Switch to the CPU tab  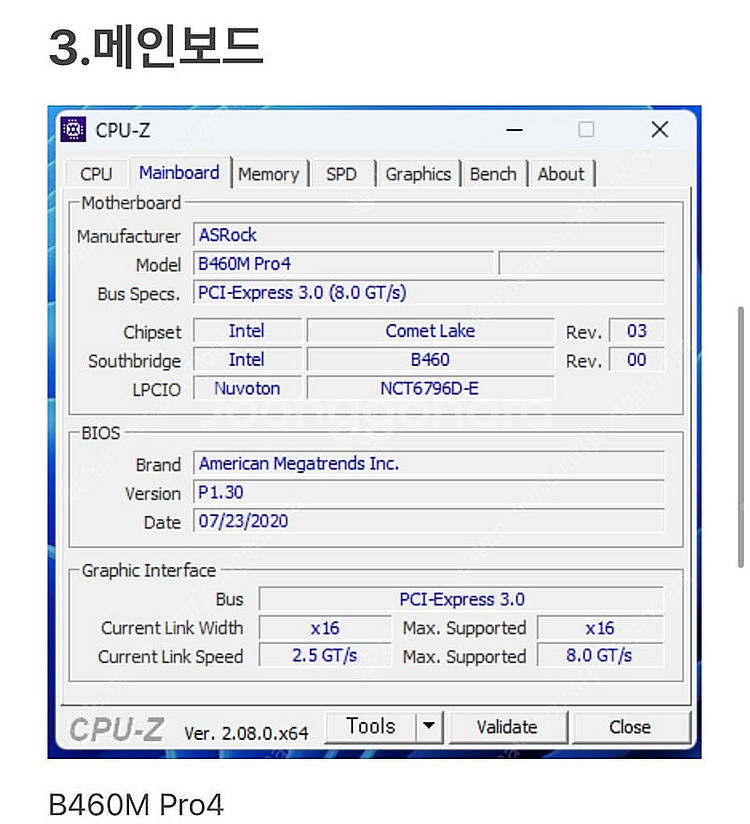point(96,174)
